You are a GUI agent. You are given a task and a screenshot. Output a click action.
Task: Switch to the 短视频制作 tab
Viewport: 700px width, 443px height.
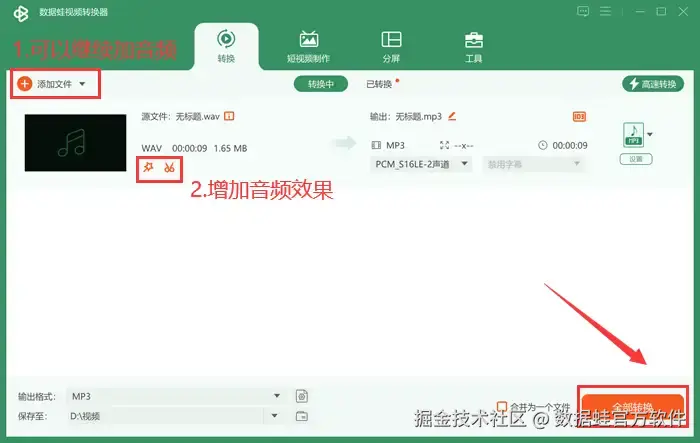click(x=308, y=46)
